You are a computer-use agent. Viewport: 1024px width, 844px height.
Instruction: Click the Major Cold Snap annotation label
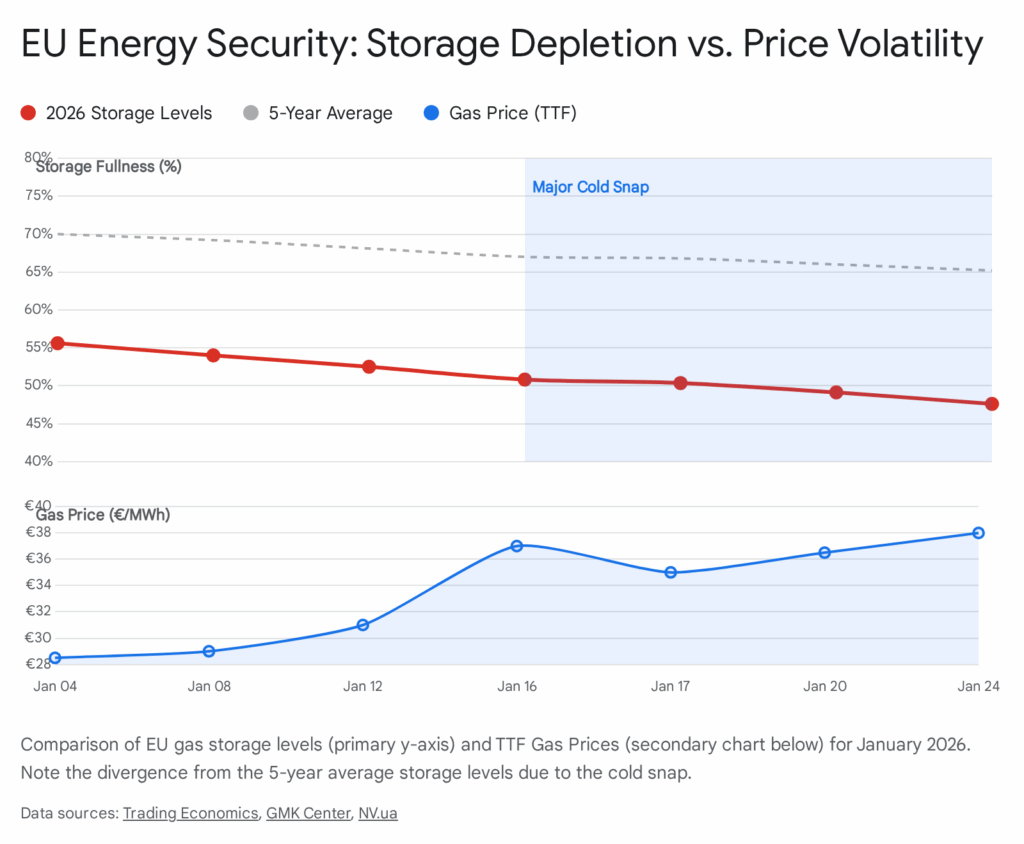point(590,187)
